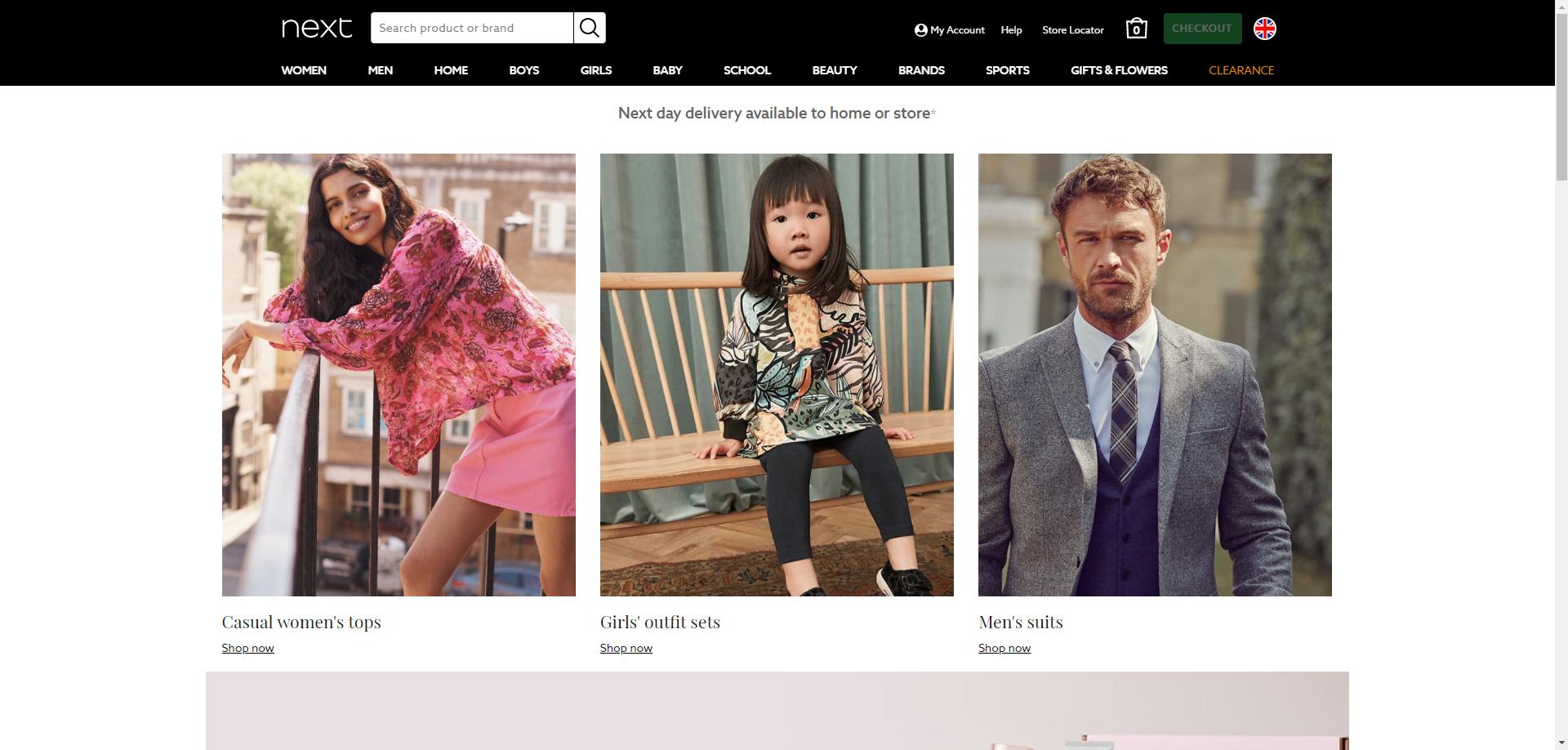
Task: Click the UK flag country selector
Action: point(1264,29)
